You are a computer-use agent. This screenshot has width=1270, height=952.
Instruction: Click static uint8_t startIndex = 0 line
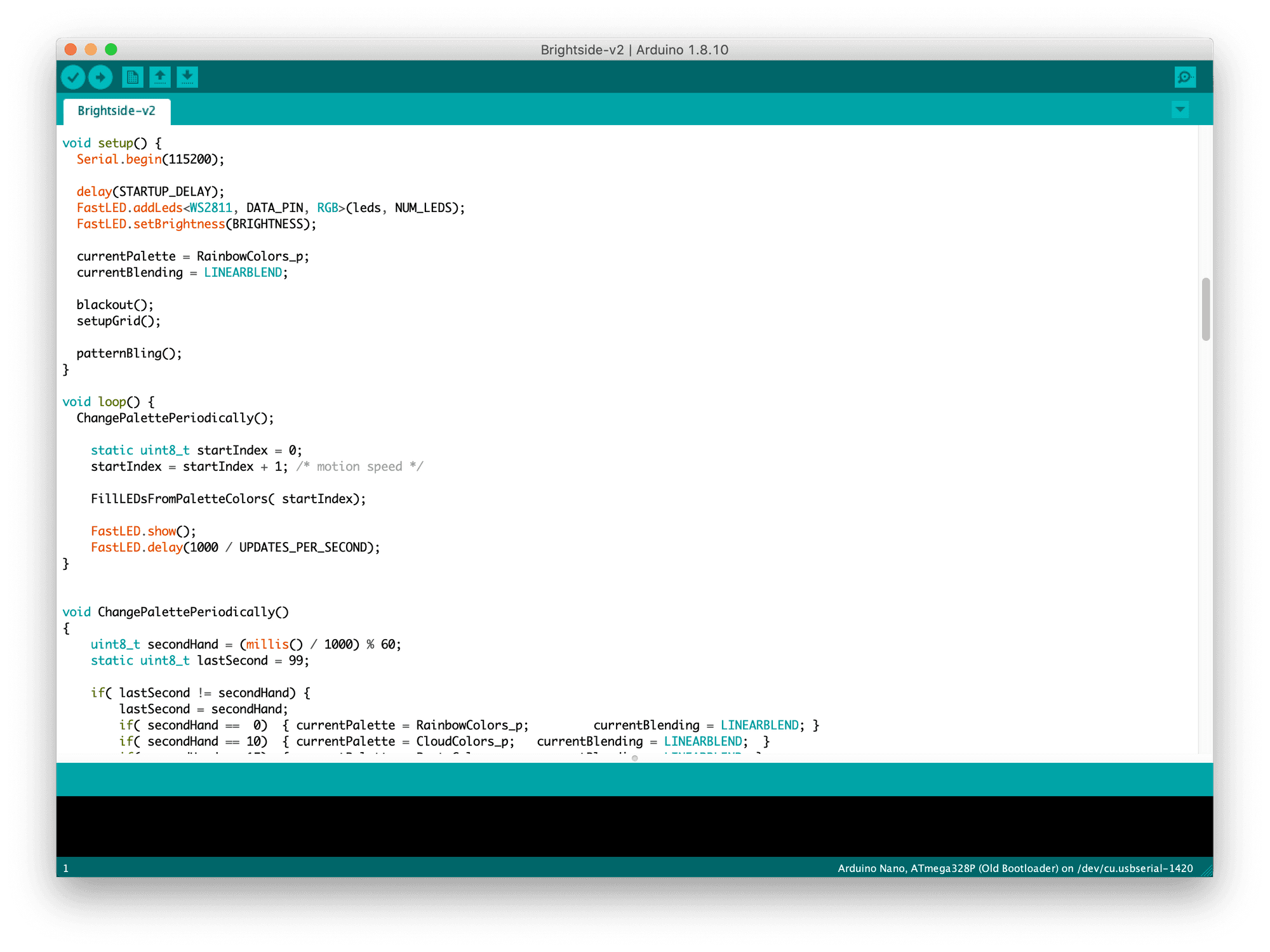click(197, 451)
